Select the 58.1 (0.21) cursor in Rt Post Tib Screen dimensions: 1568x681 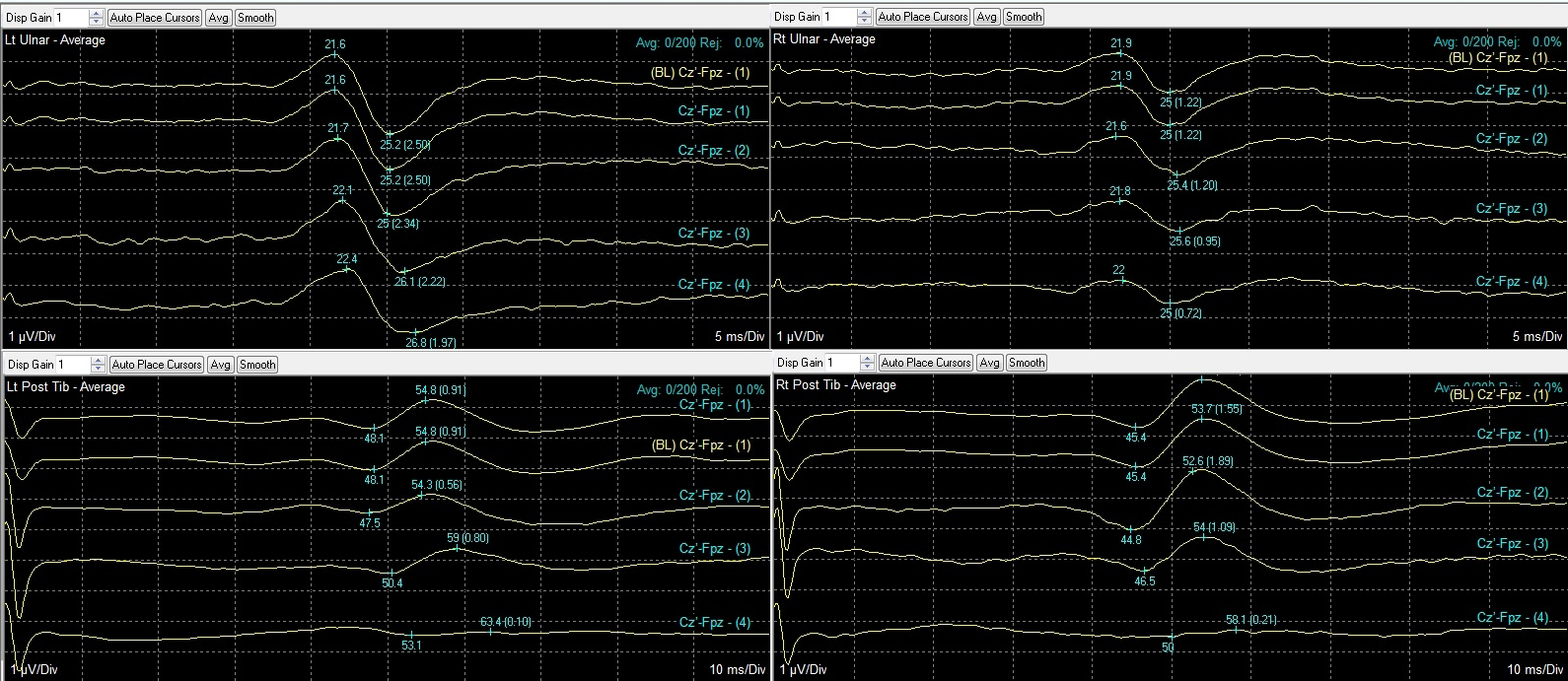click(x=1237, y=629)
